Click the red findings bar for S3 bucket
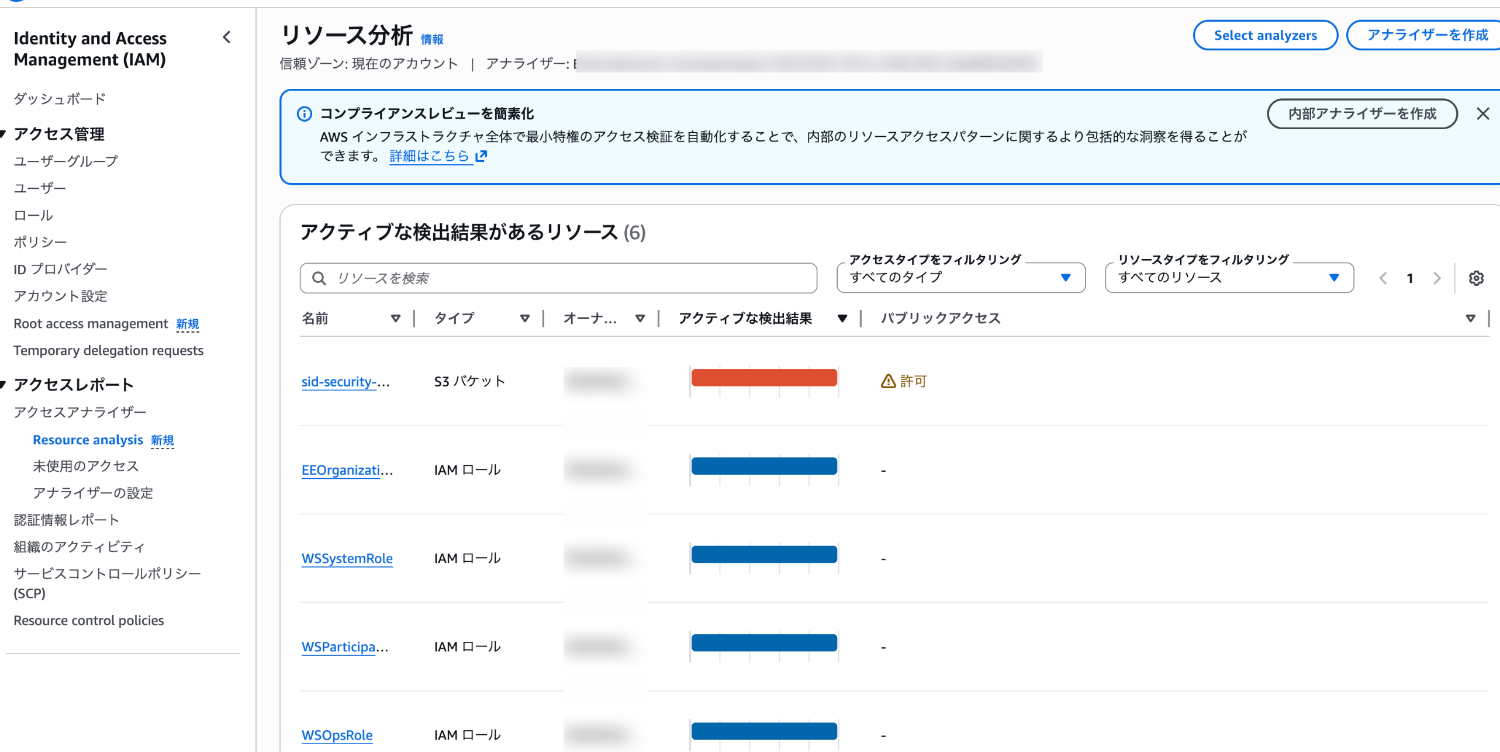Screen dimensions: 1500x752 pyautogui.click(x=764, y=377)
